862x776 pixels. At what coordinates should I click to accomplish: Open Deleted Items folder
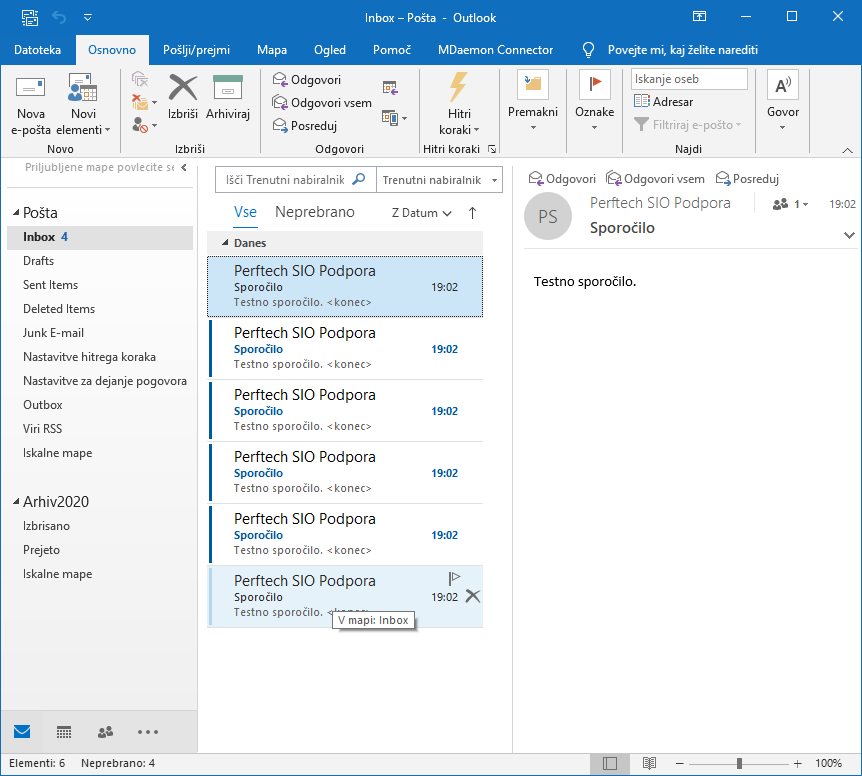point(59,309)
